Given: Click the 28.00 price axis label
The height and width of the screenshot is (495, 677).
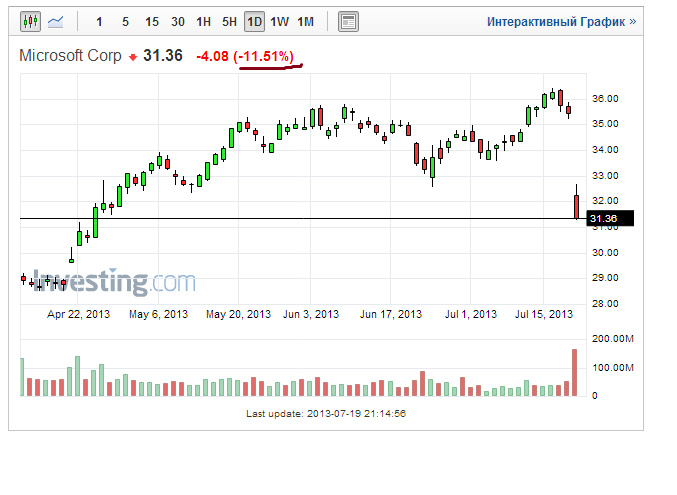Looking at the screenshot, I should click(x=605, y=304).
